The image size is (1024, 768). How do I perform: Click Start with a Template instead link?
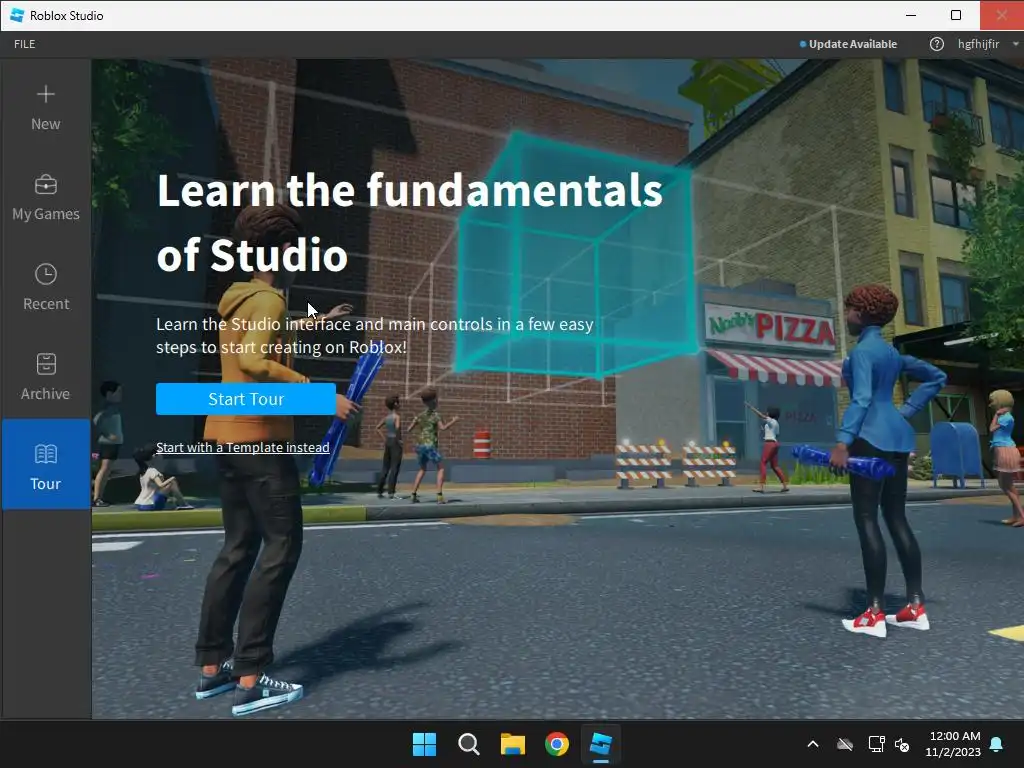[242, 447]
